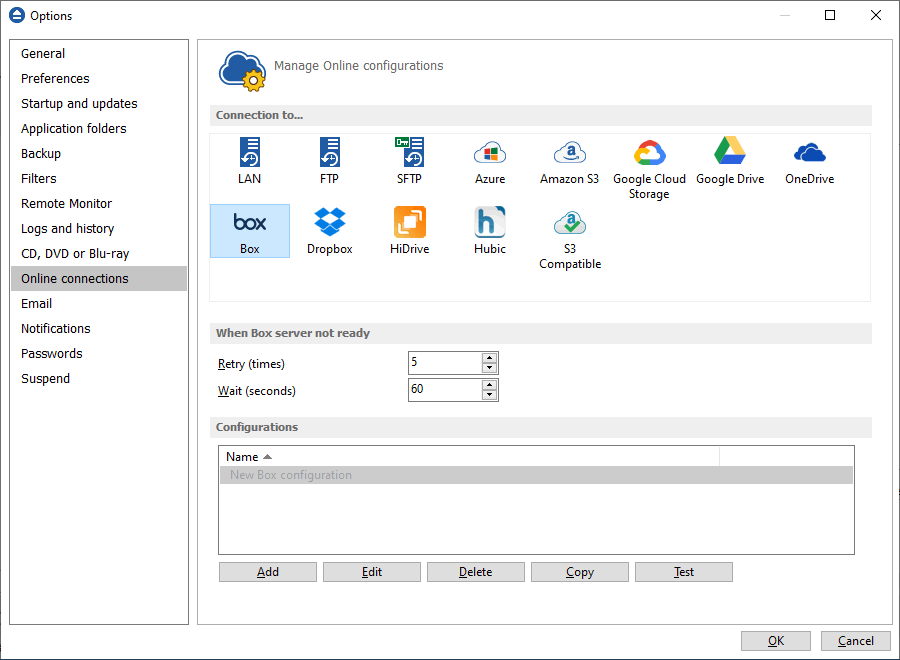Close the Options window
The image size is (900, 660).
click(x=876, y=15)
